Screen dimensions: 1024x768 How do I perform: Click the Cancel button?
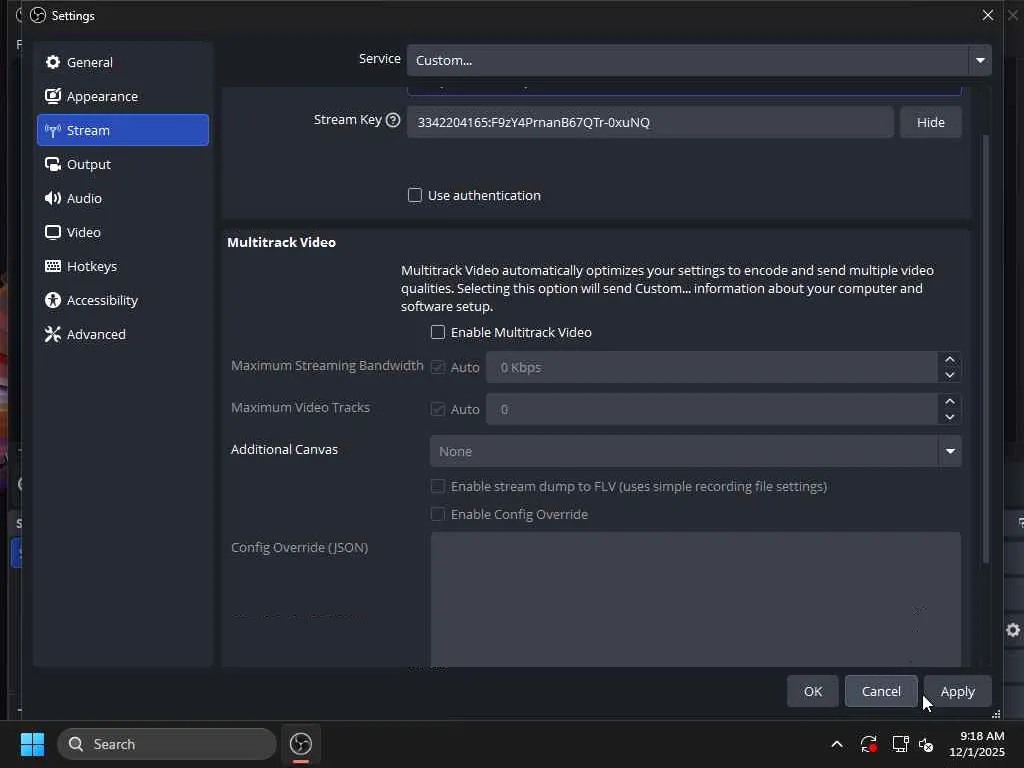pos(881,691)
